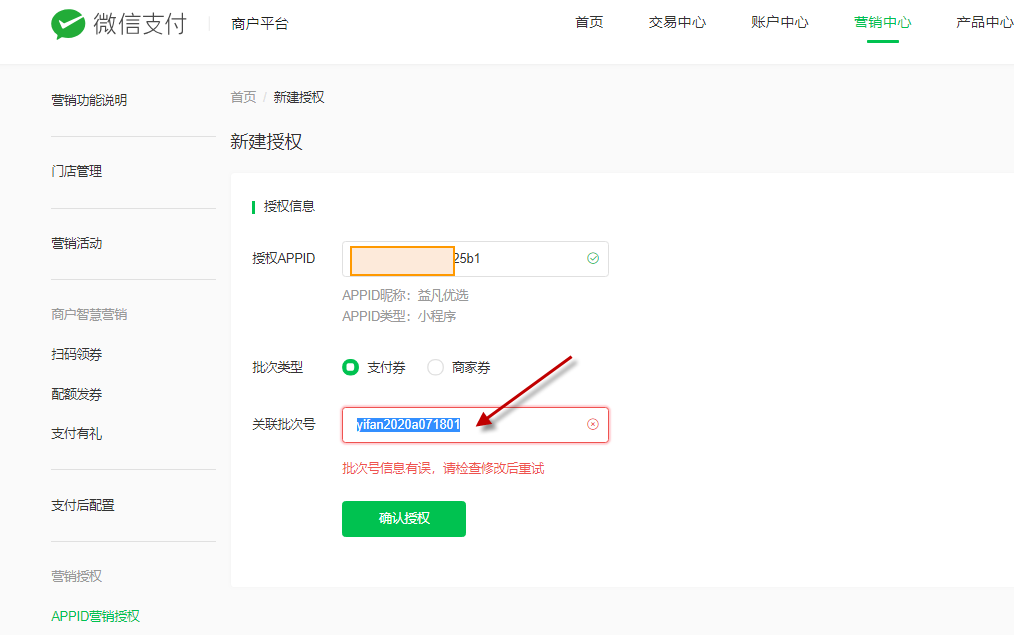Viewport: 1014px width, 635px height.
Task: Open 扫码领券 in the sidebar
Action: point(76,354)
